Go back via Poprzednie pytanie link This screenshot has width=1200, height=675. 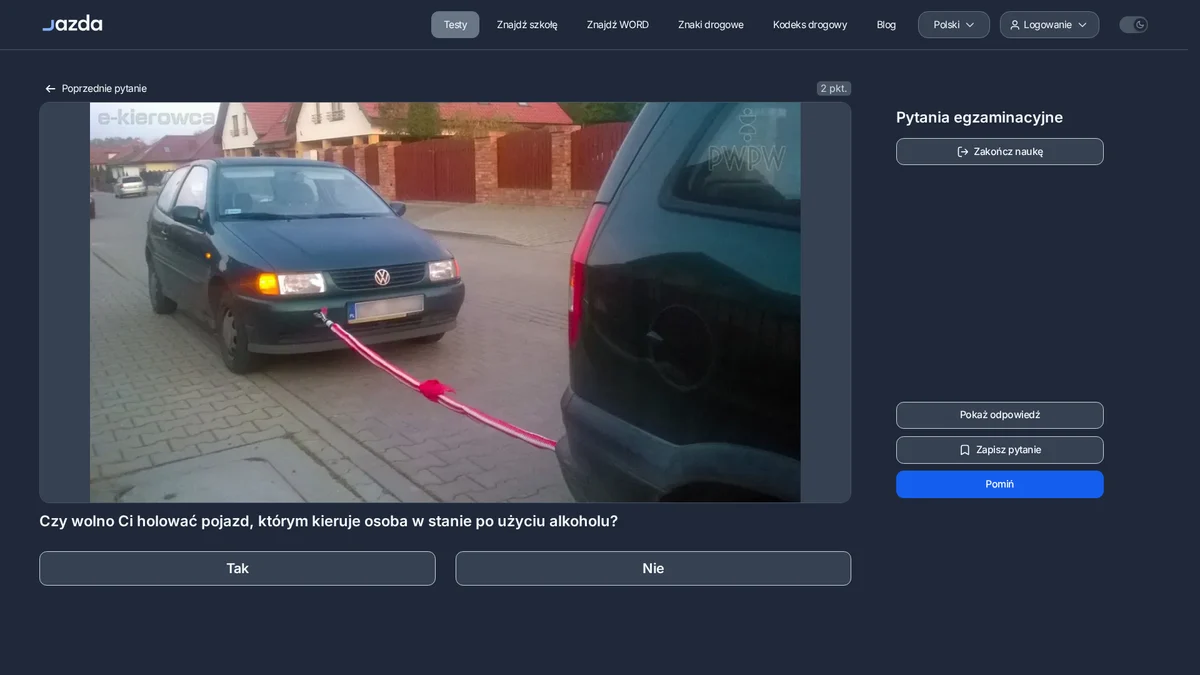tap(95, 88)
